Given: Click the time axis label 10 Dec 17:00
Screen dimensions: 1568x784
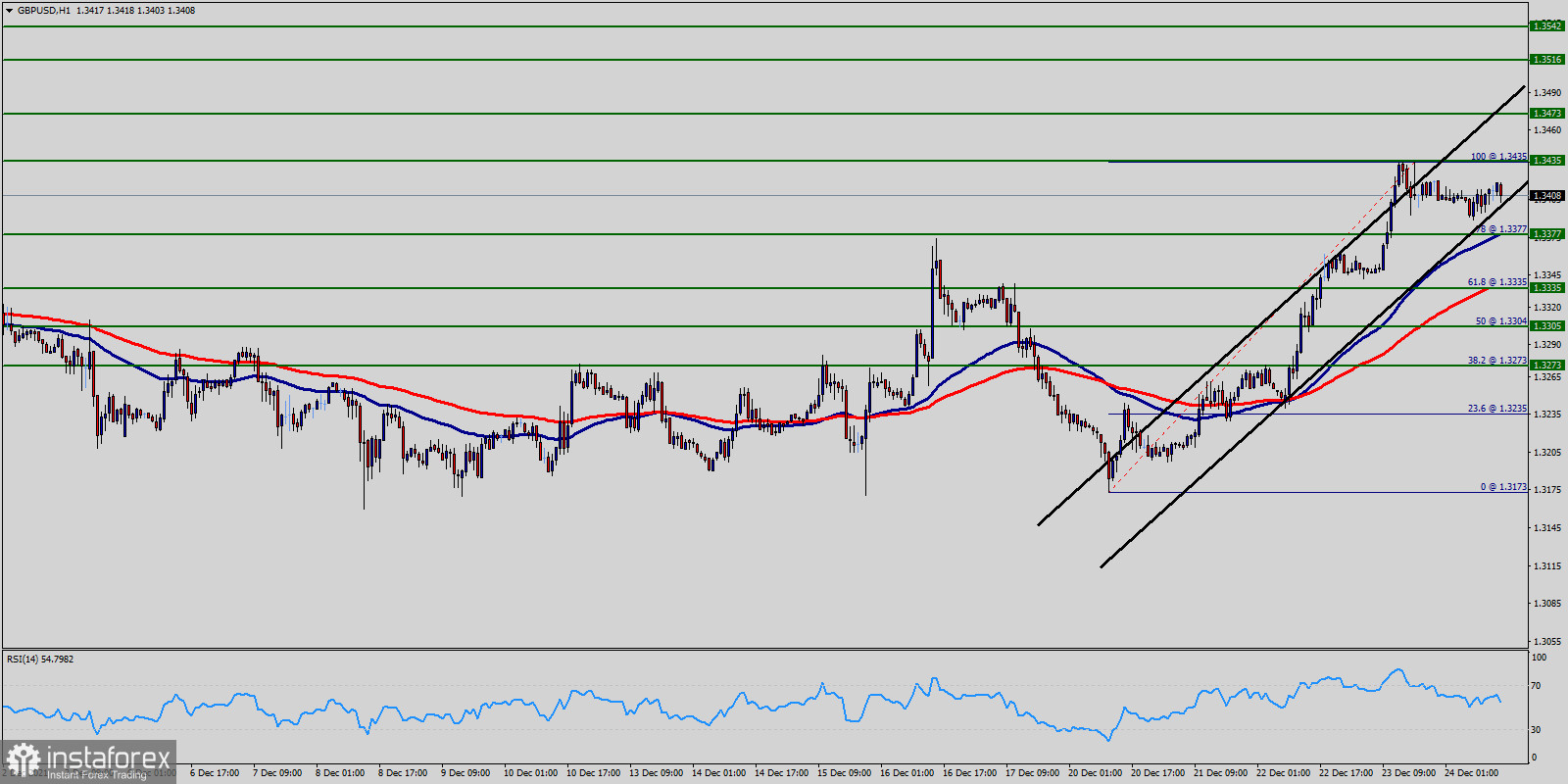Looking at the screenshot, I should [x=593, y=773].
